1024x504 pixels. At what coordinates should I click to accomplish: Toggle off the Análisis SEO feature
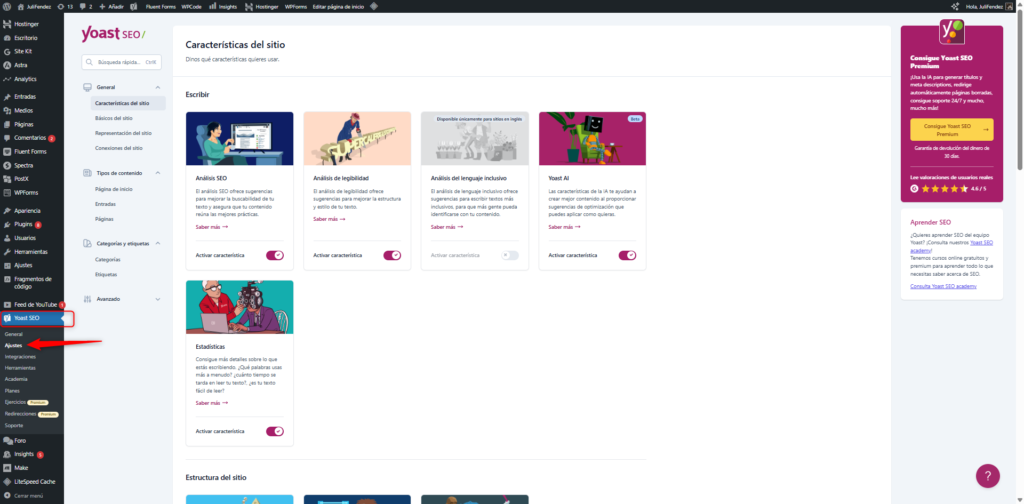[x=275, y=255]
